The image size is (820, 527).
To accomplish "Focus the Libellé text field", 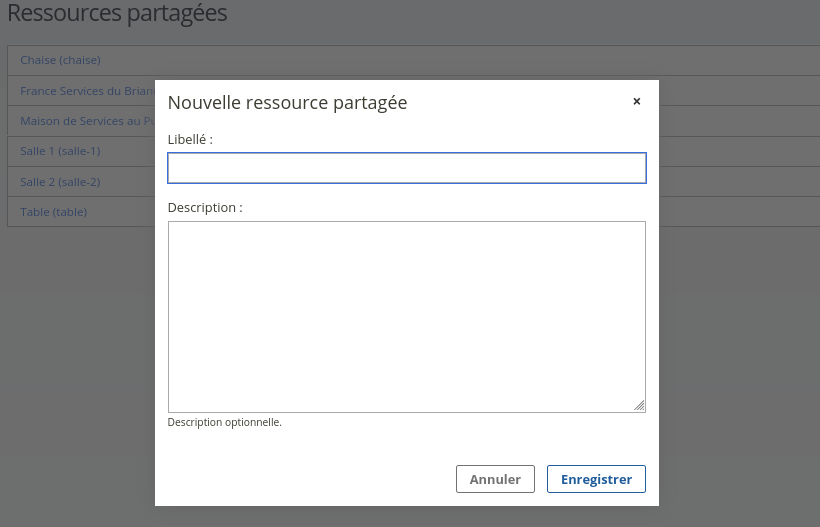I will point(406,168).
